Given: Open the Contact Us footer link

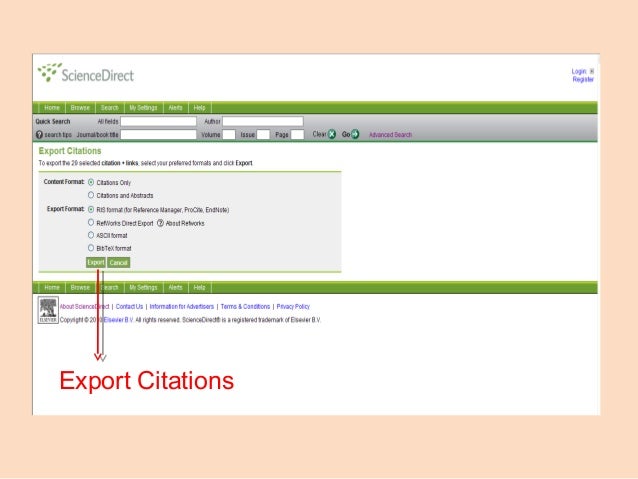Looking at the screenshot, I should pyautogui.click(x=129, y=306).
